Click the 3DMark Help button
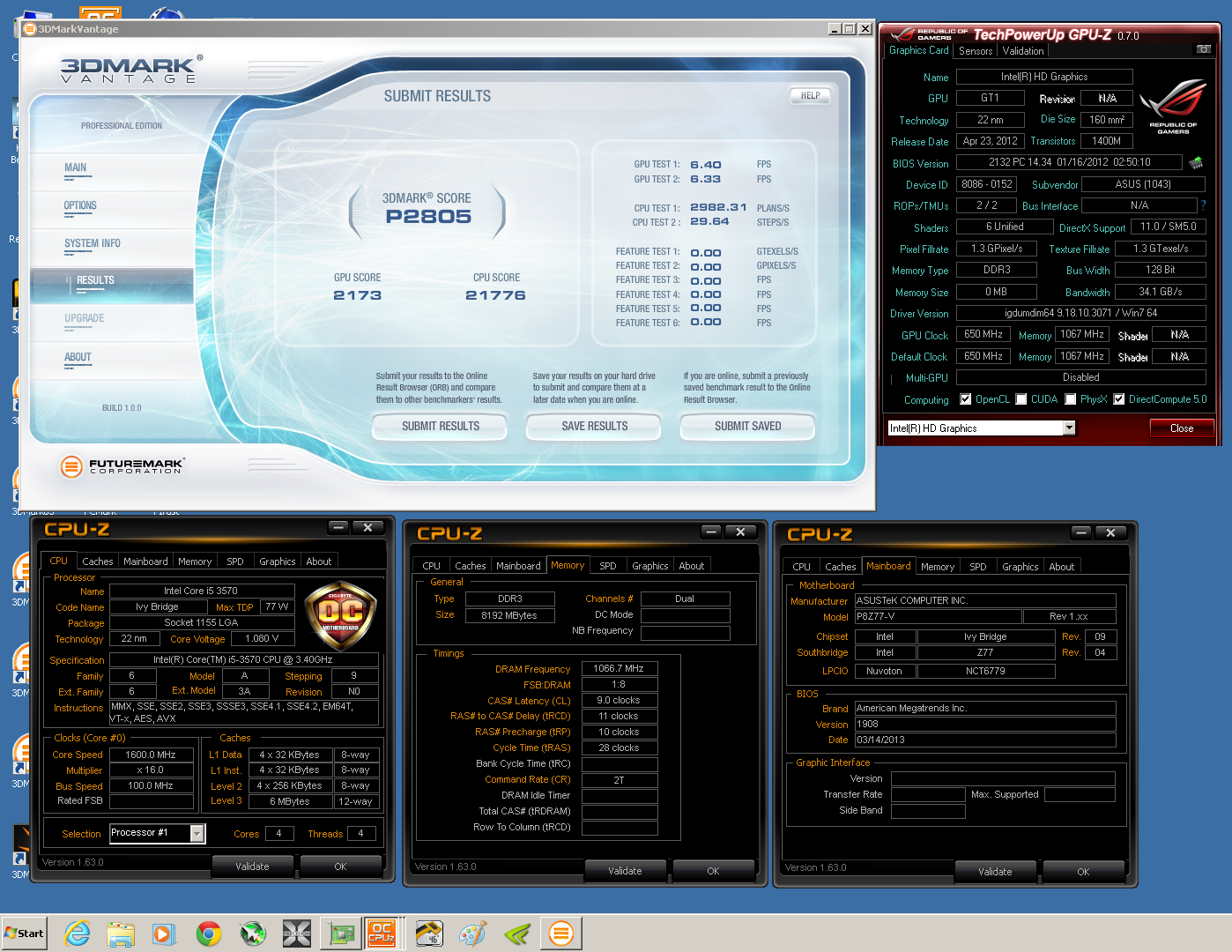Viewport: 1232px width, 952px height. tap(810, 96)
